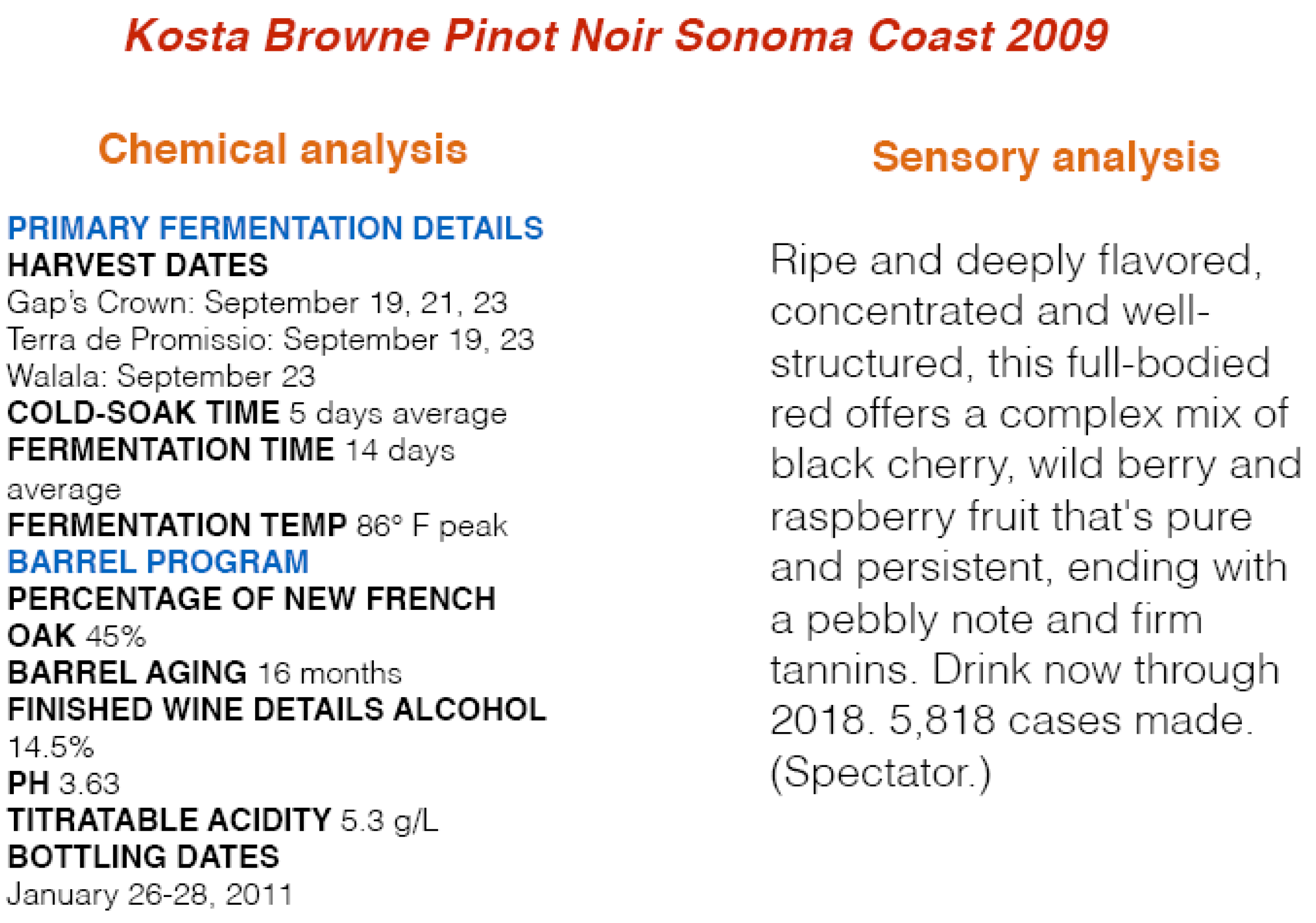Click the PH 3.63 value

[x=64, y=784]
